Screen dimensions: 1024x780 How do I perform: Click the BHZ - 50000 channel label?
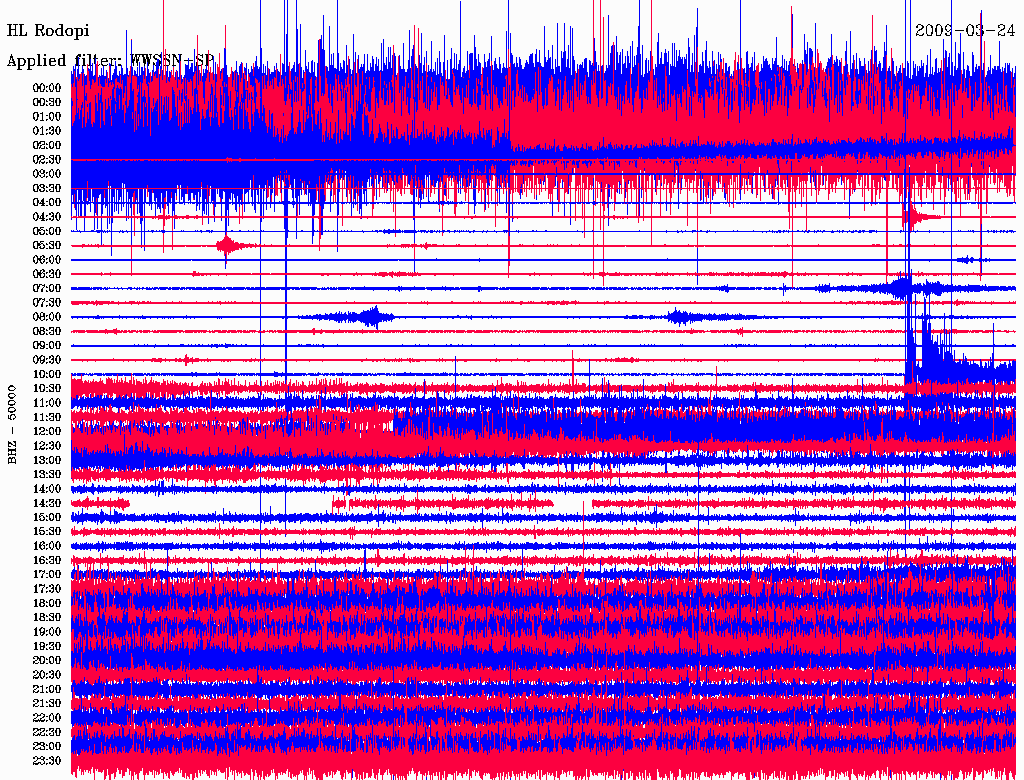click(x=12, y=425)
